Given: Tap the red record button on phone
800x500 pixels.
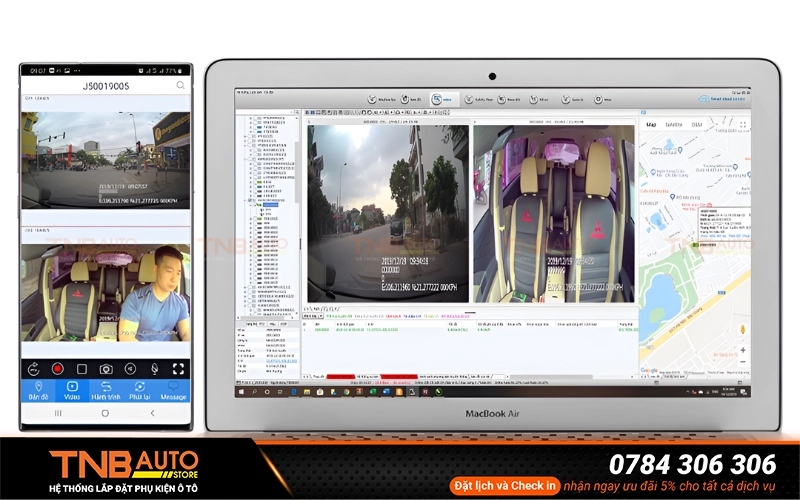Looking at the screenshot, I should pos(57,369).
